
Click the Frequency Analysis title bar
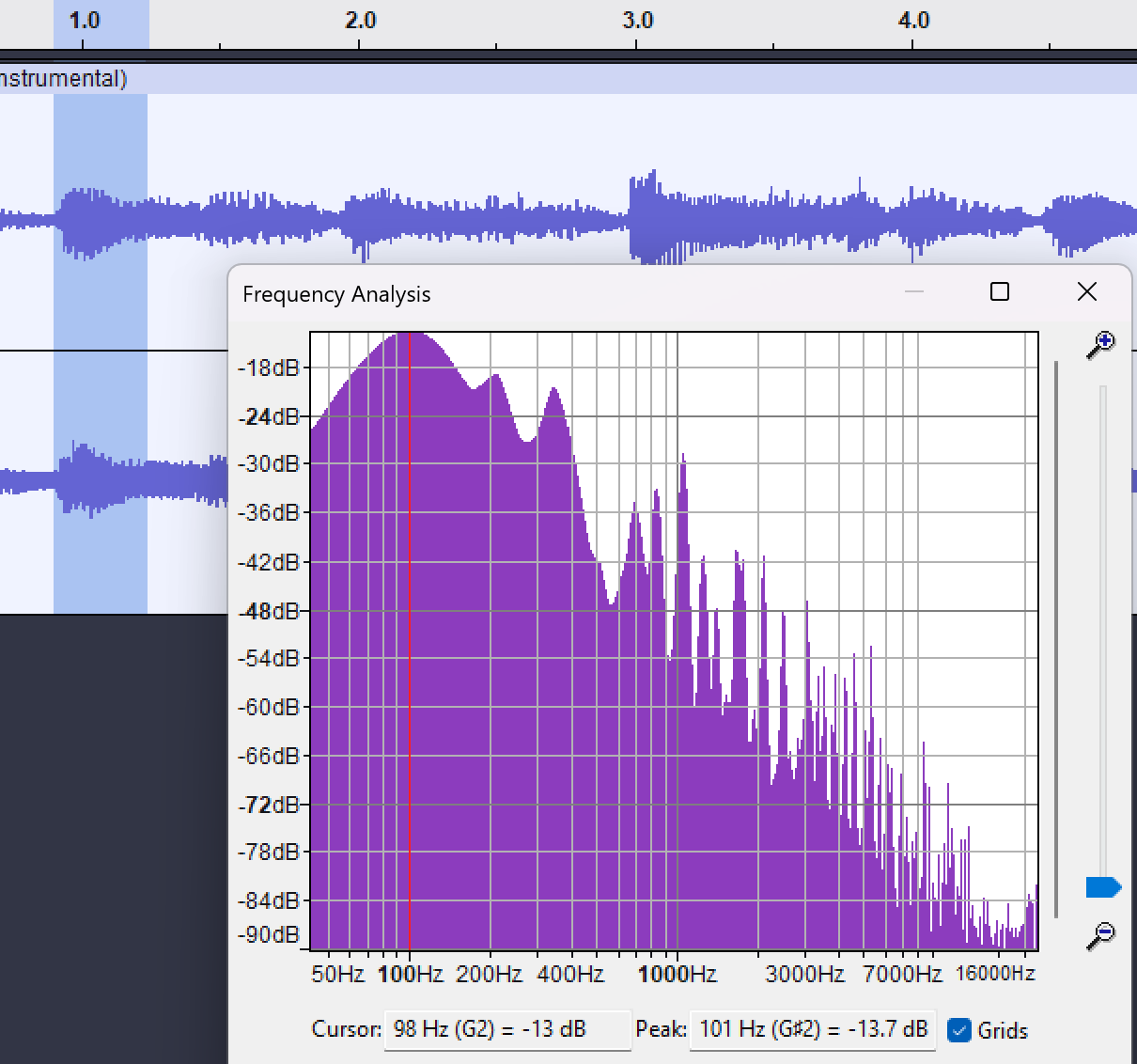pyautogui.click(x=564, y=294)
